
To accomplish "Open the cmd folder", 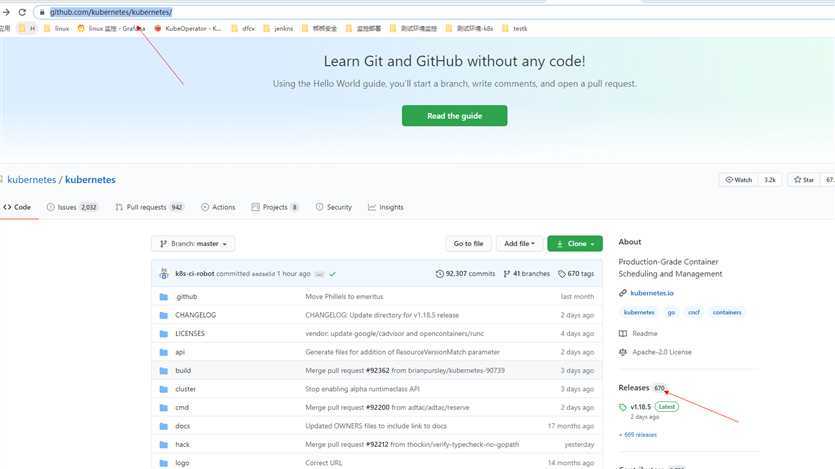I will pos(182,407).
